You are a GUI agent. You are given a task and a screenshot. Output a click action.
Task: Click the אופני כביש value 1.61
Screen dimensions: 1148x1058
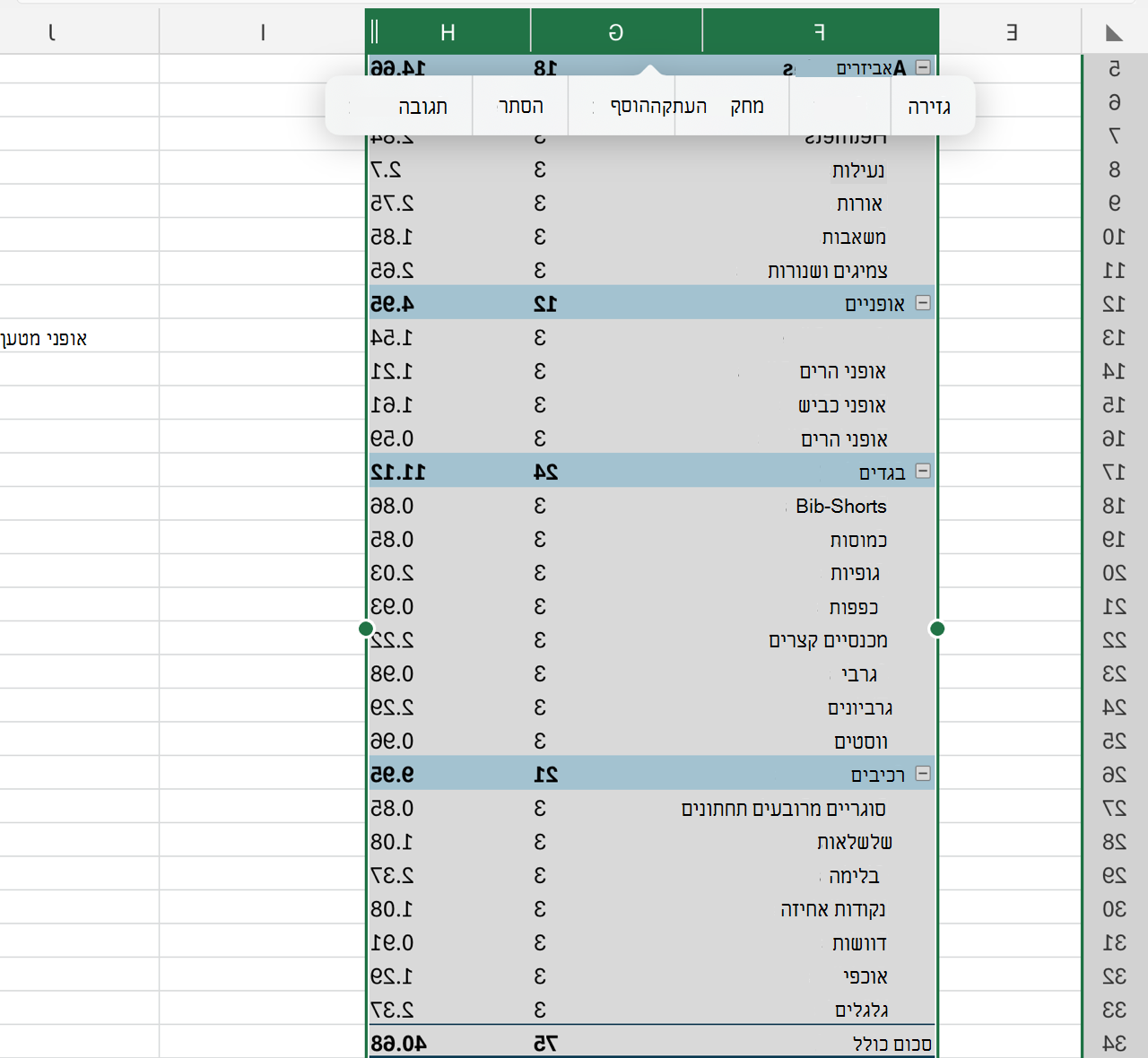coord(392,405)
